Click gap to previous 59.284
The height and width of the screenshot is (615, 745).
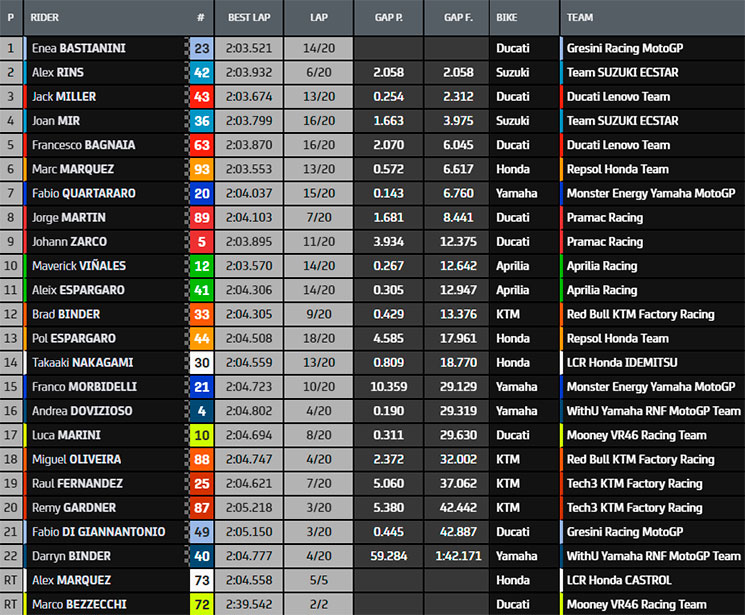tap(389, 556)
